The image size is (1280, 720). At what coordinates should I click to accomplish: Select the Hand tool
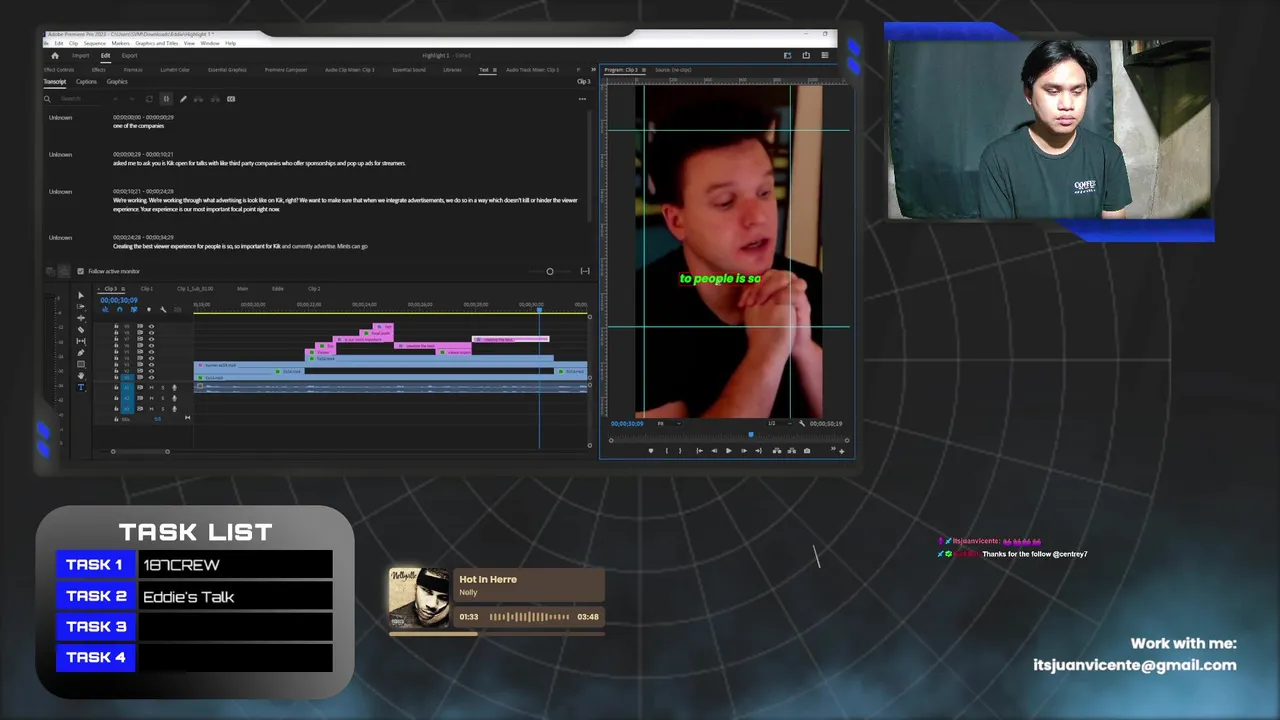81,376
